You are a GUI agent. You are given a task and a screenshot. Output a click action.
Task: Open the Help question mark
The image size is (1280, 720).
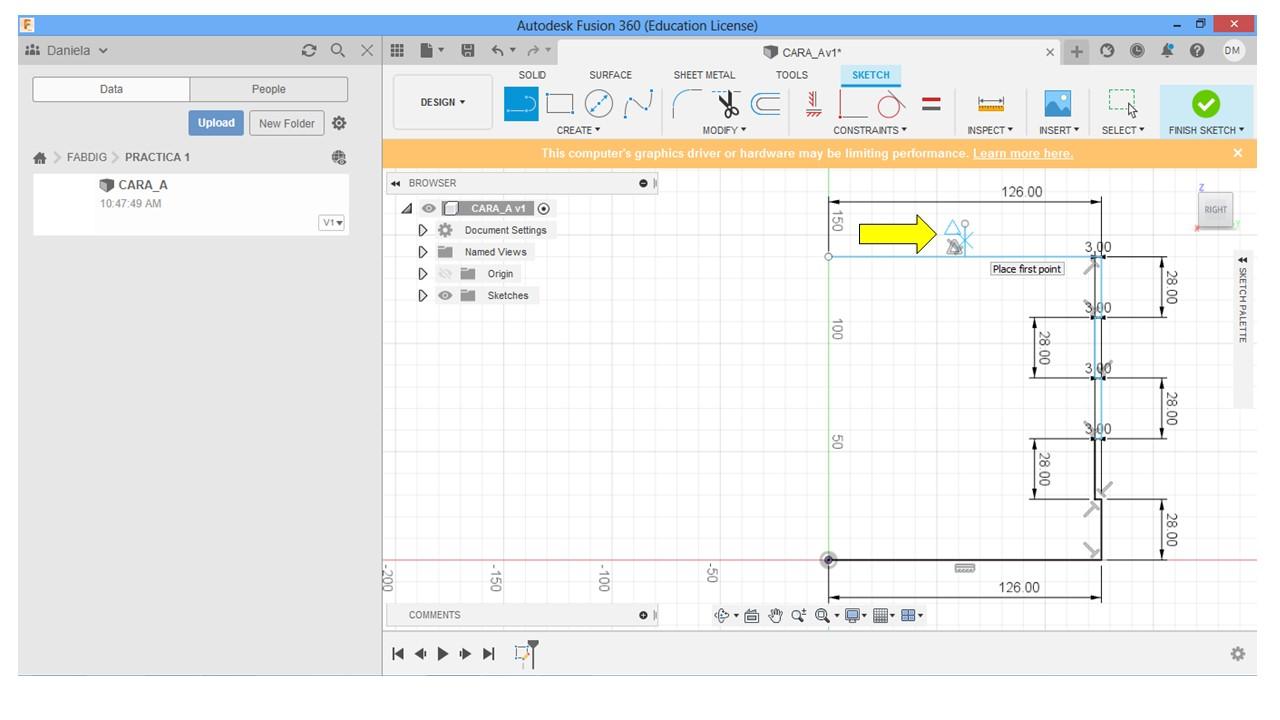tap(1197, 51)
